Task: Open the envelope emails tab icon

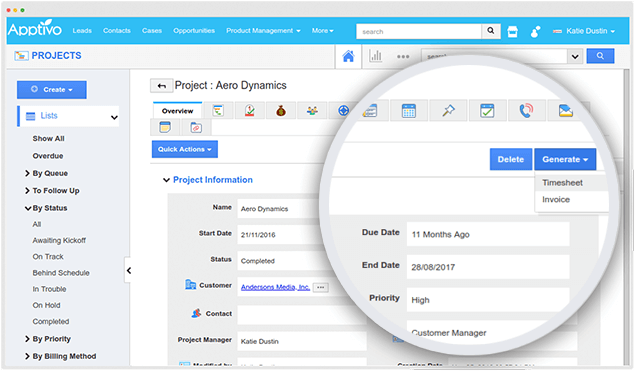Action: (x=565, y=110)
